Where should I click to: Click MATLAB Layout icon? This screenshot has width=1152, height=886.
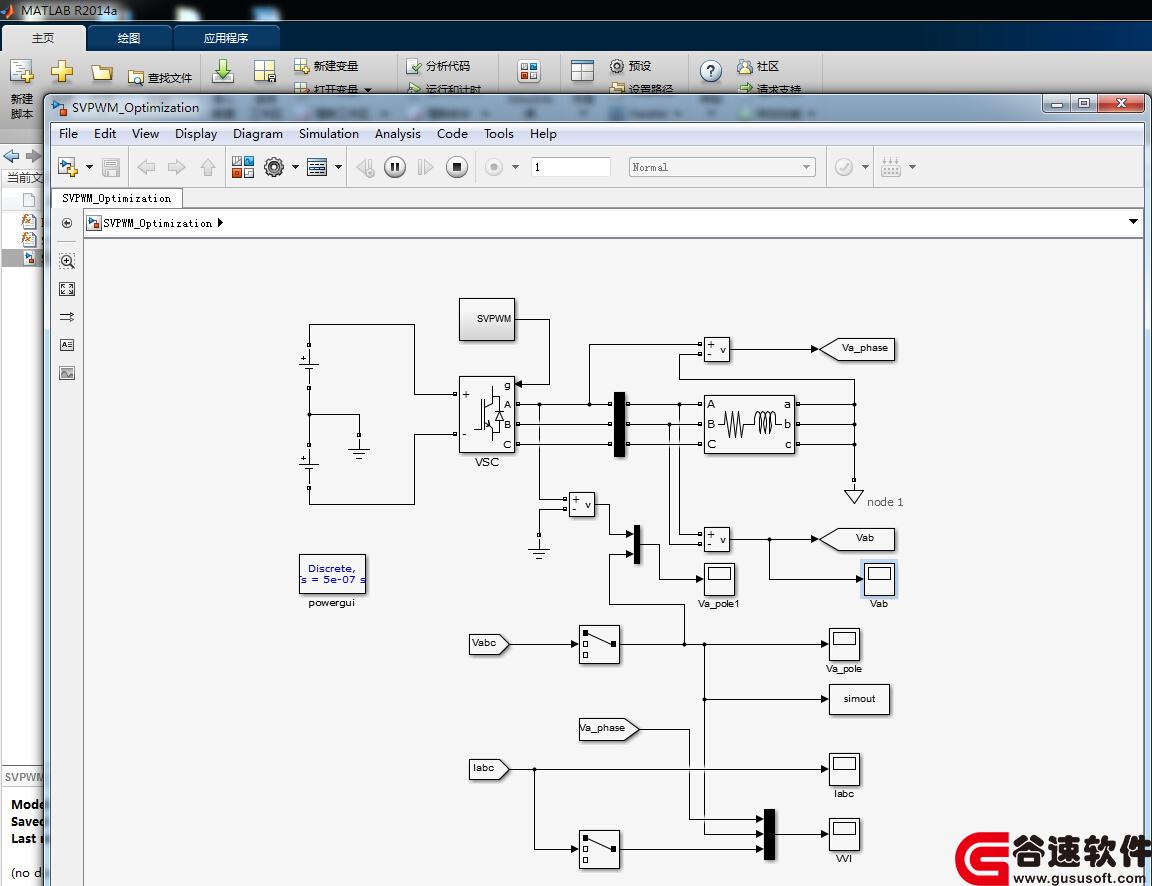[x=582, y=71]
